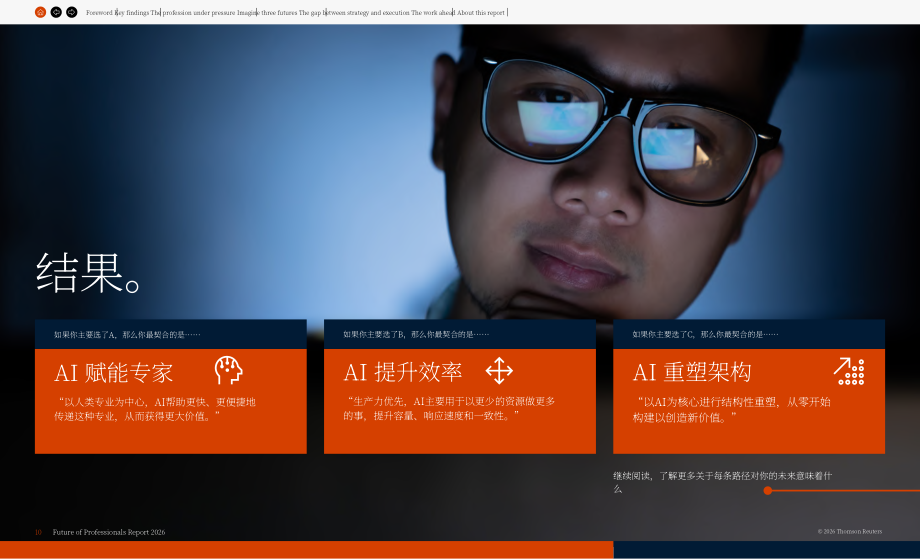920x559 pixels.
Task: Click the orange home icon
Action: point(40,12)
